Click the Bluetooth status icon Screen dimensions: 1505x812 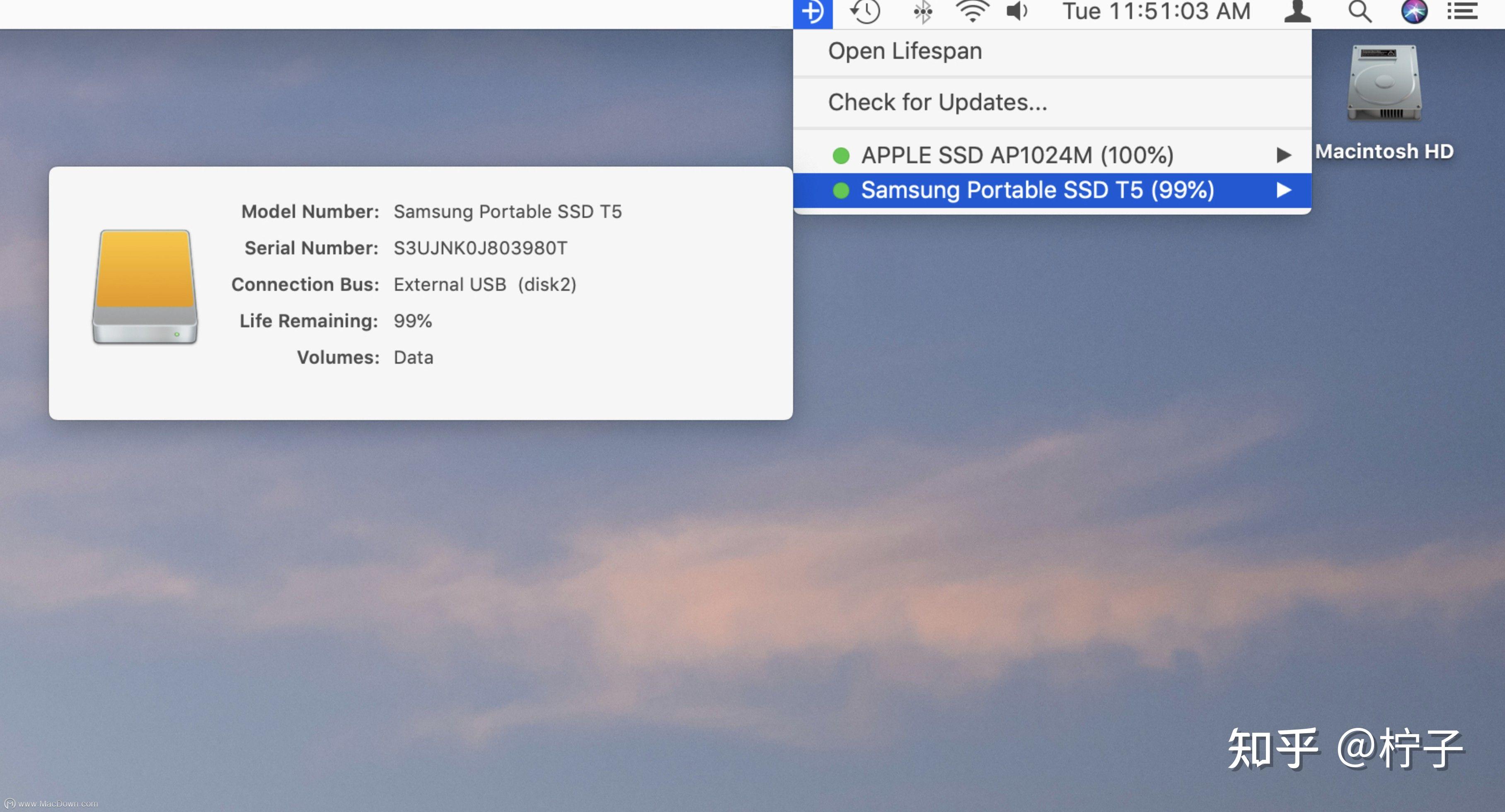[922, 11]
